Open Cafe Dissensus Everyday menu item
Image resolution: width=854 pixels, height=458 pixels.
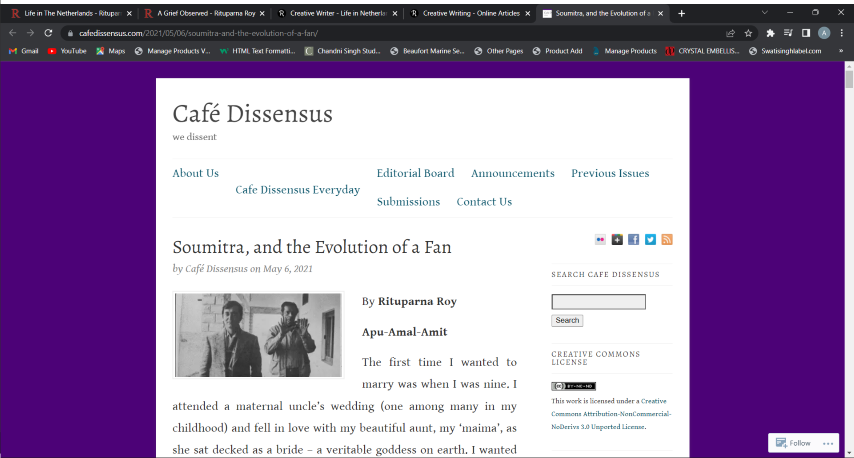pos(297,190)
